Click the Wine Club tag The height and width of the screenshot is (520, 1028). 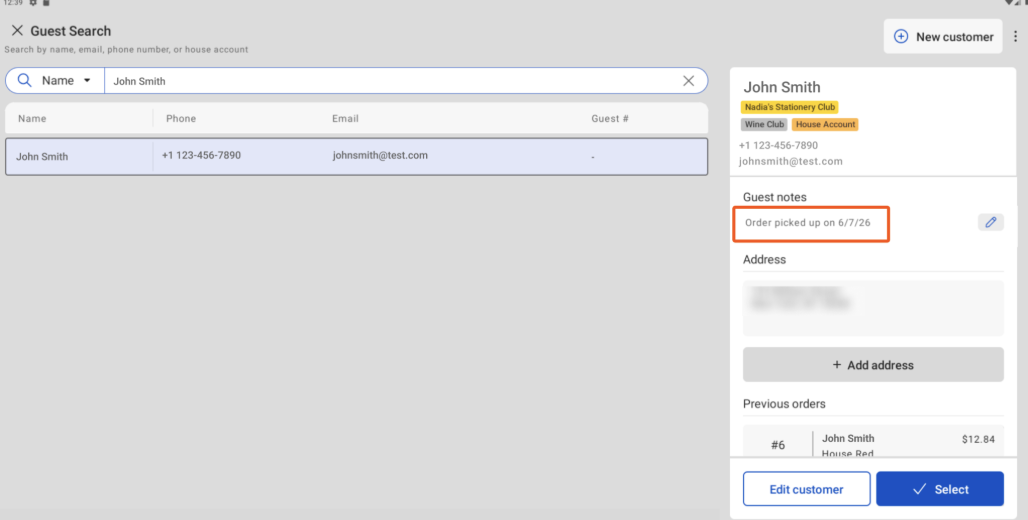coord(764,124)
